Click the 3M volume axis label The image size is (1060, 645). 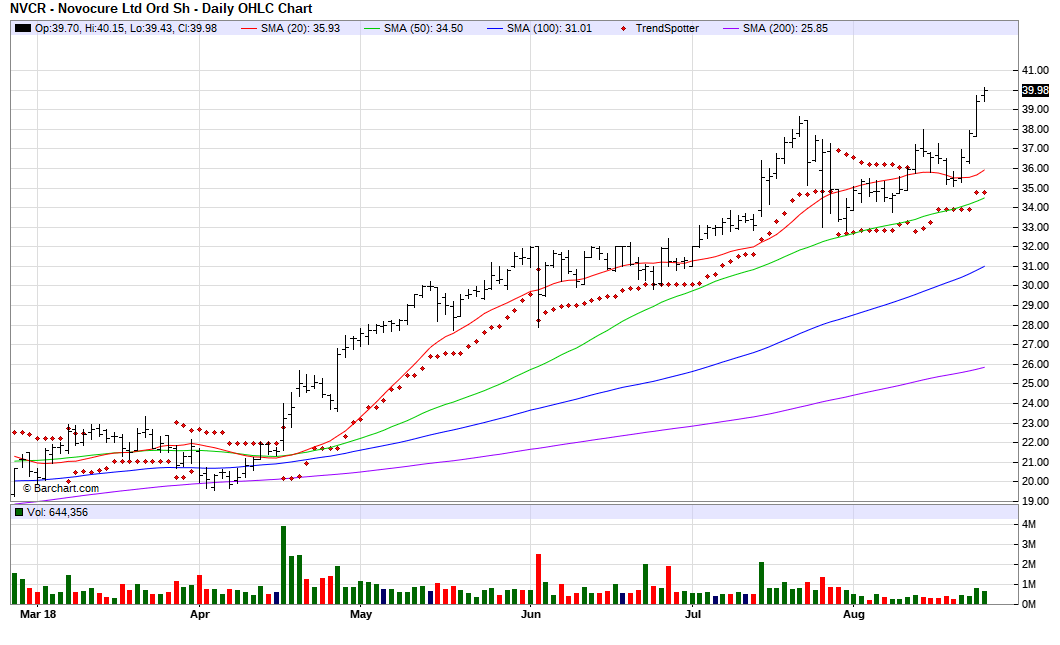[1029, 544]
